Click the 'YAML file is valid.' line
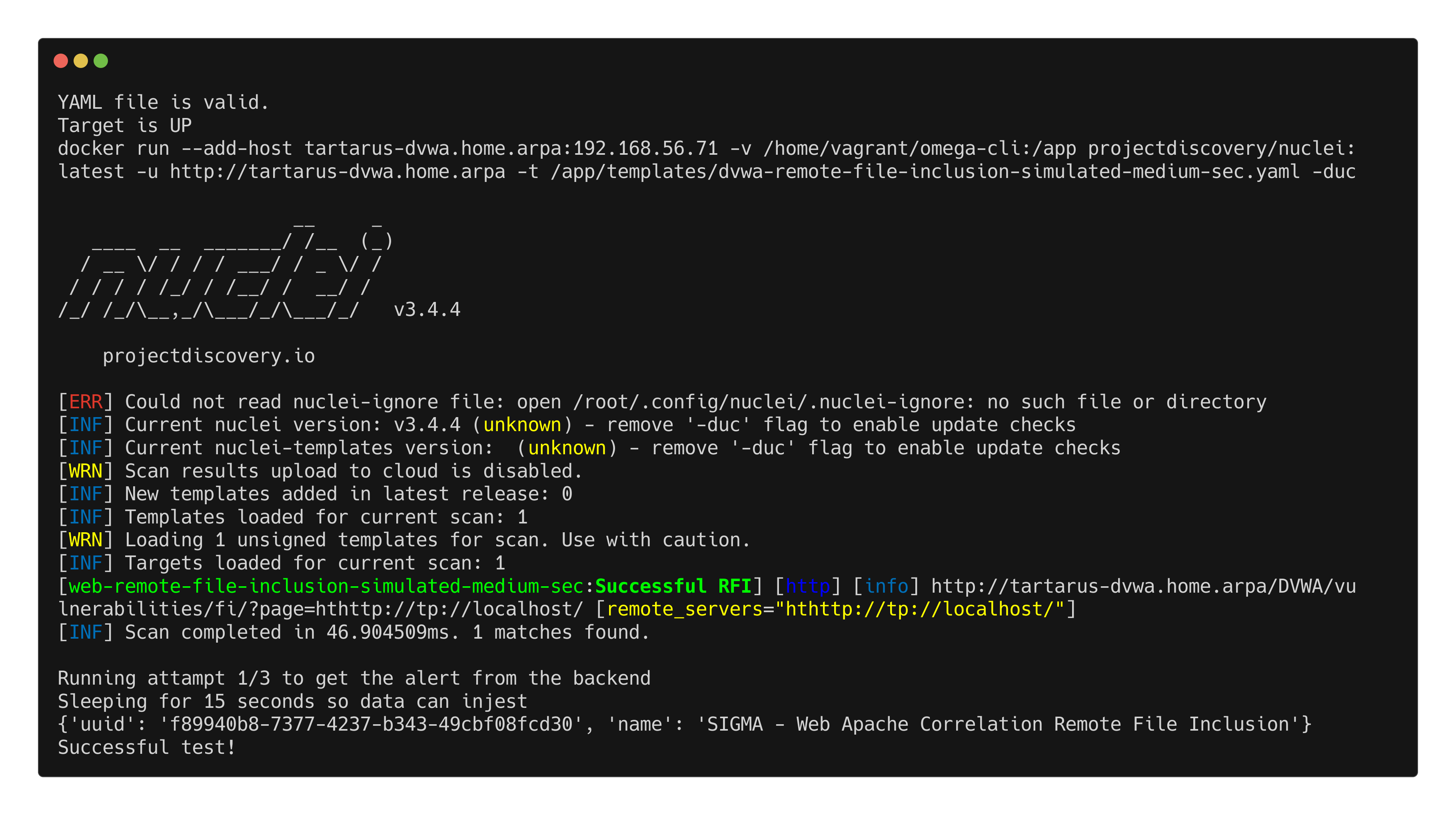Image resolution: width=1456 pixels, height=815 pixels. (x=163, y=102)
